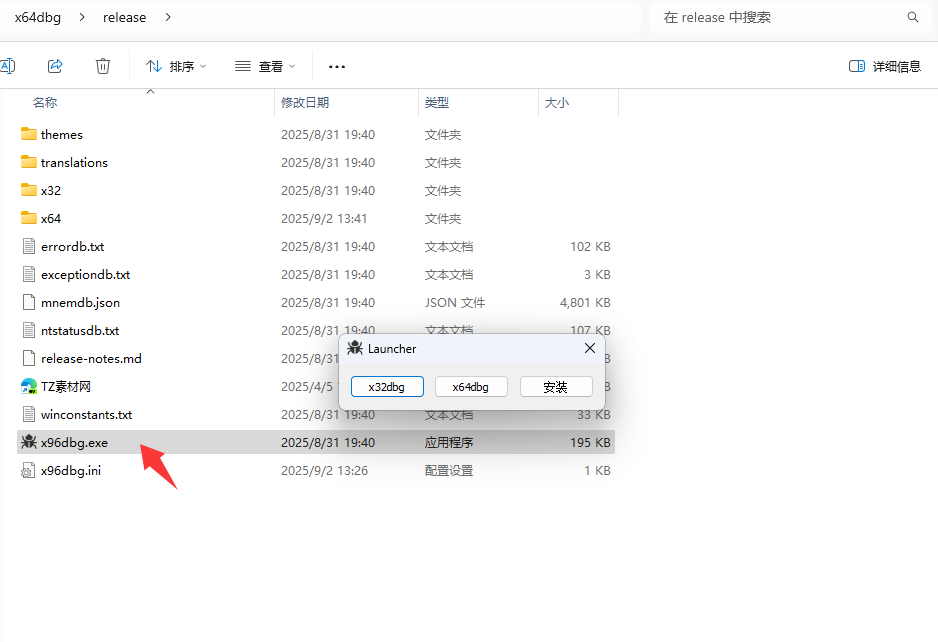The image size is (938, 642).
Task: Click the Delete trash icon
Action: coord(103,66)
